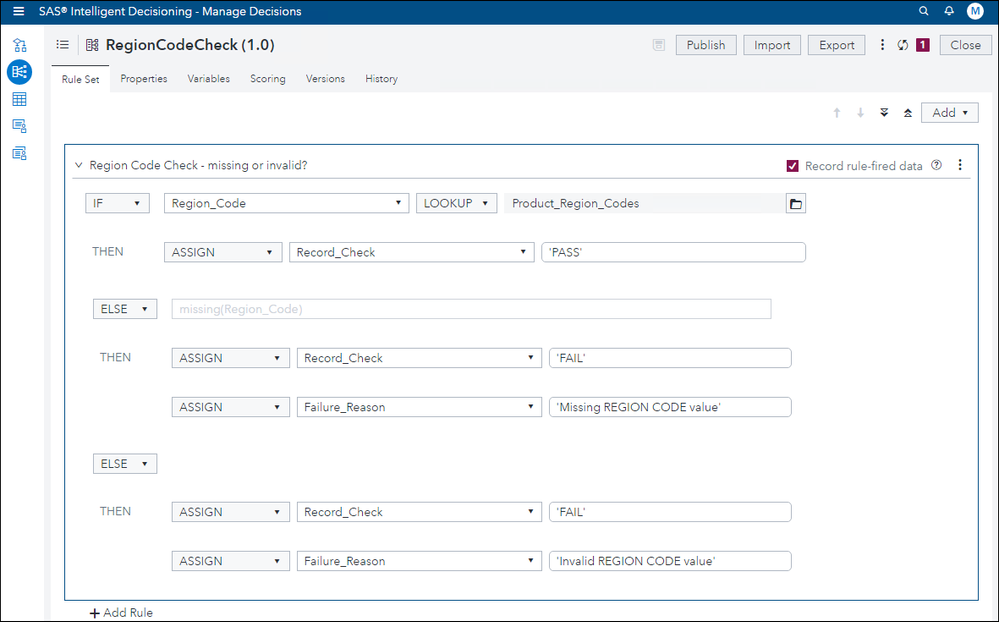Open the Add dropdown button
Viewport: 999px width, 622px height.
(x=949, y=113)
